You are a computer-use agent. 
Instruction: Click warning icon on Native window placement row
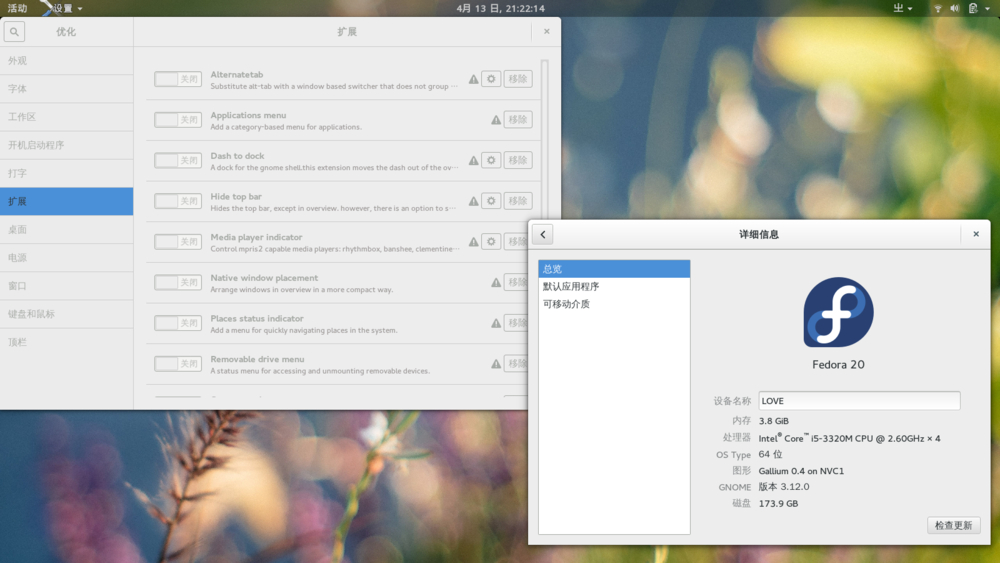click(x=496, y=282)
